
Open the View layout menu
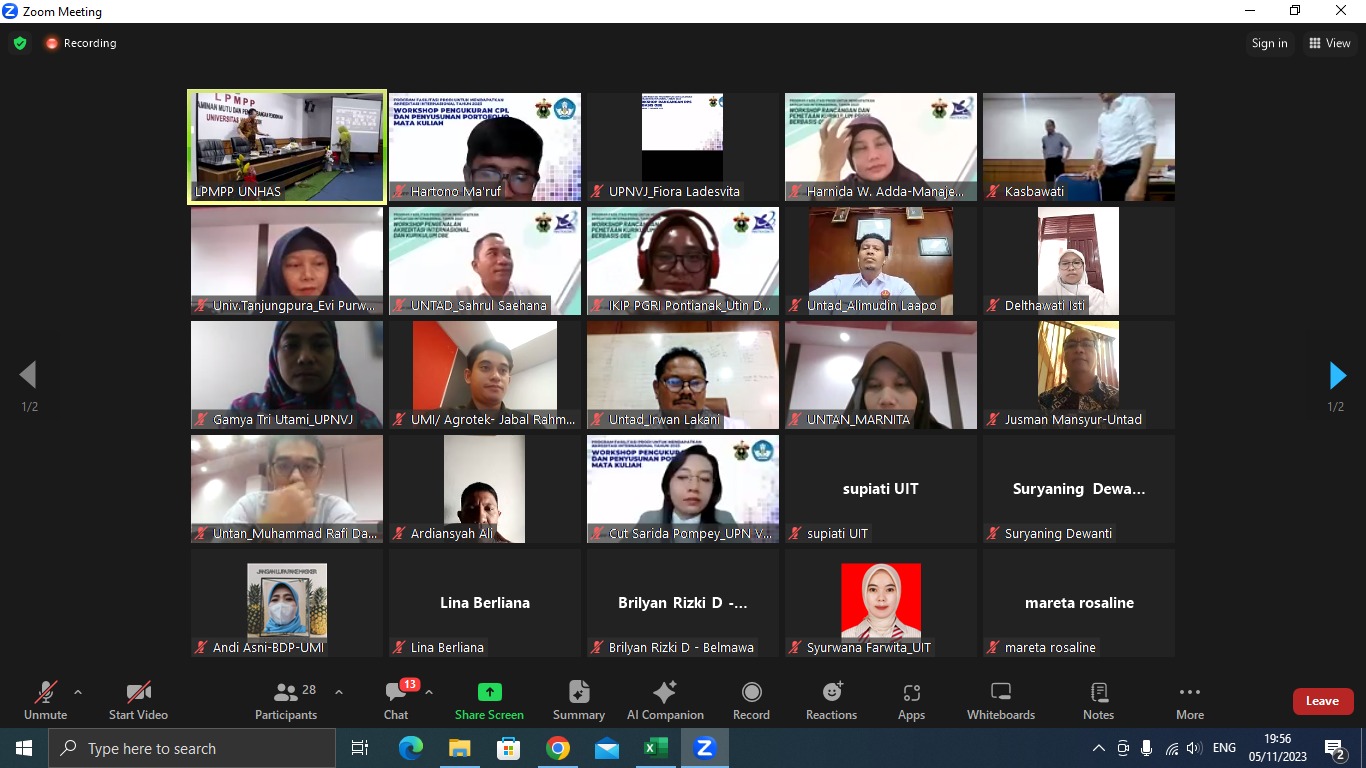1329,43
